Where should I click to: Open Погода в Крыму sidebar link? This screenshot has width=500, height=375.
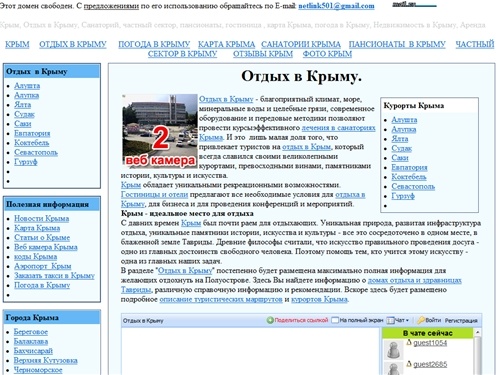tap(42, 285)
